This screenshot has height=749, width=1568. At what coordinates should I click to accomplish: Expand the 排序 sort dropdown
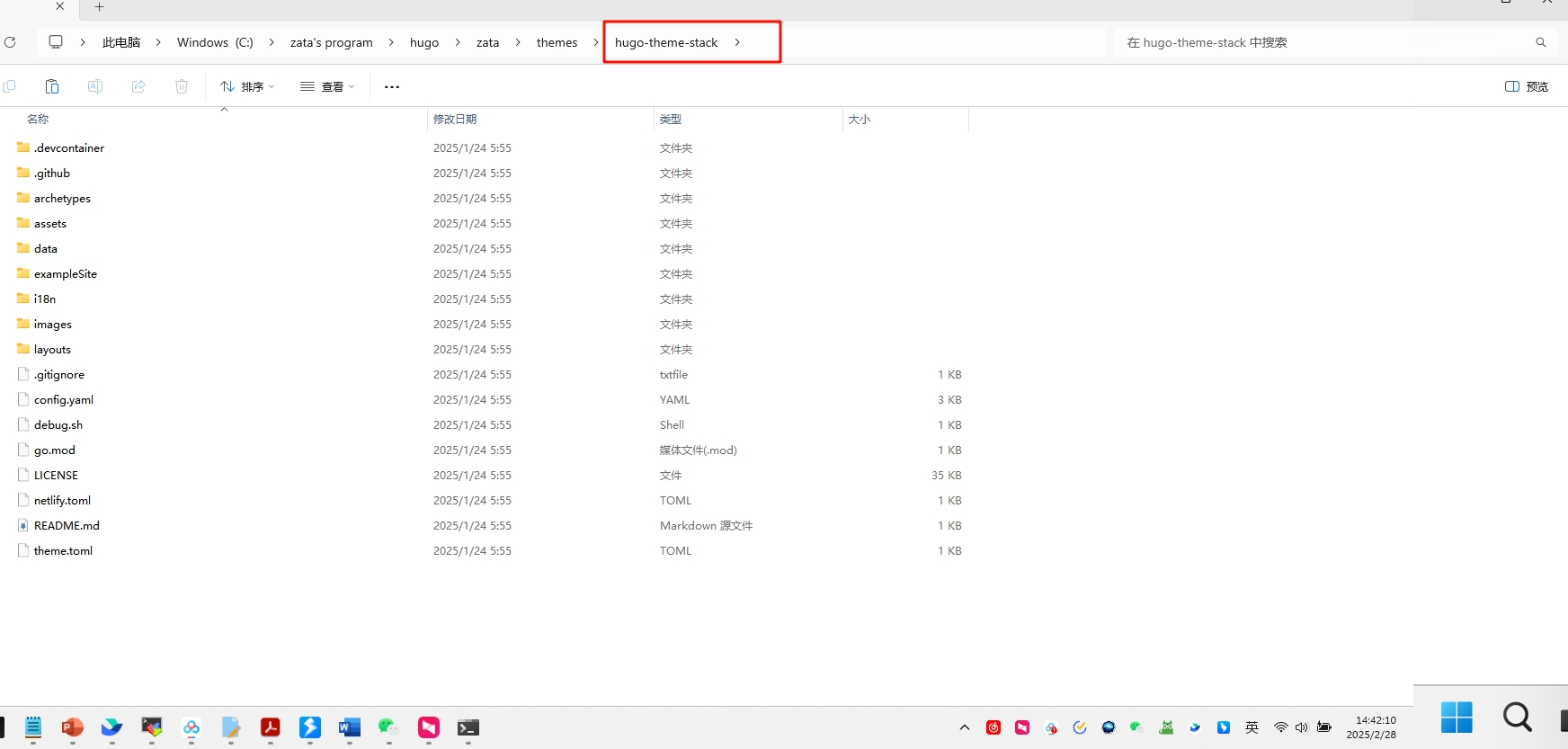click(247, 86)
